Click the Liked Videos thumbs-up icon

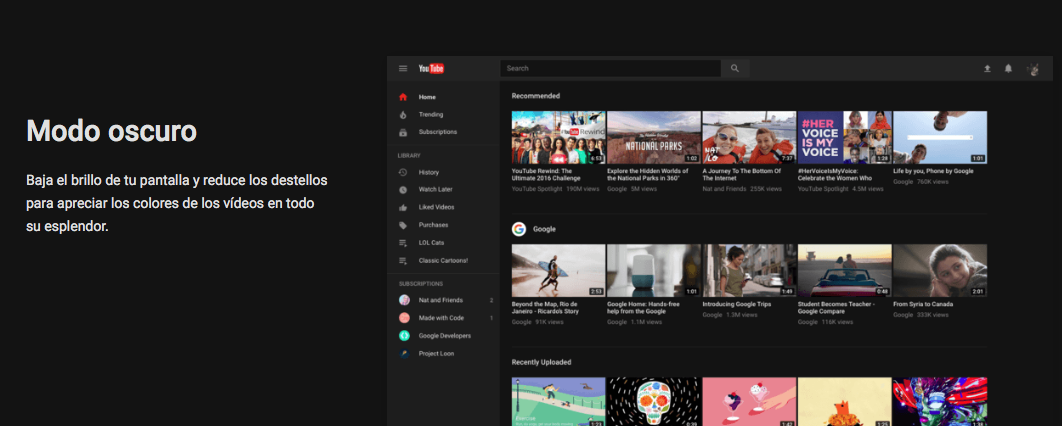[x=403, y=207]
